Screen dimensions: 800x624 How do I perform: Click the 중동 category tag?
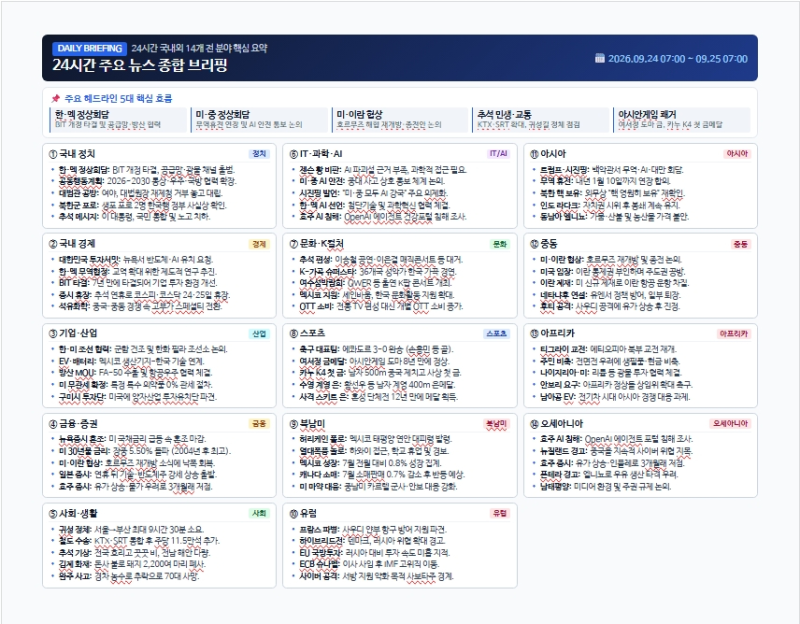point(741,244)
